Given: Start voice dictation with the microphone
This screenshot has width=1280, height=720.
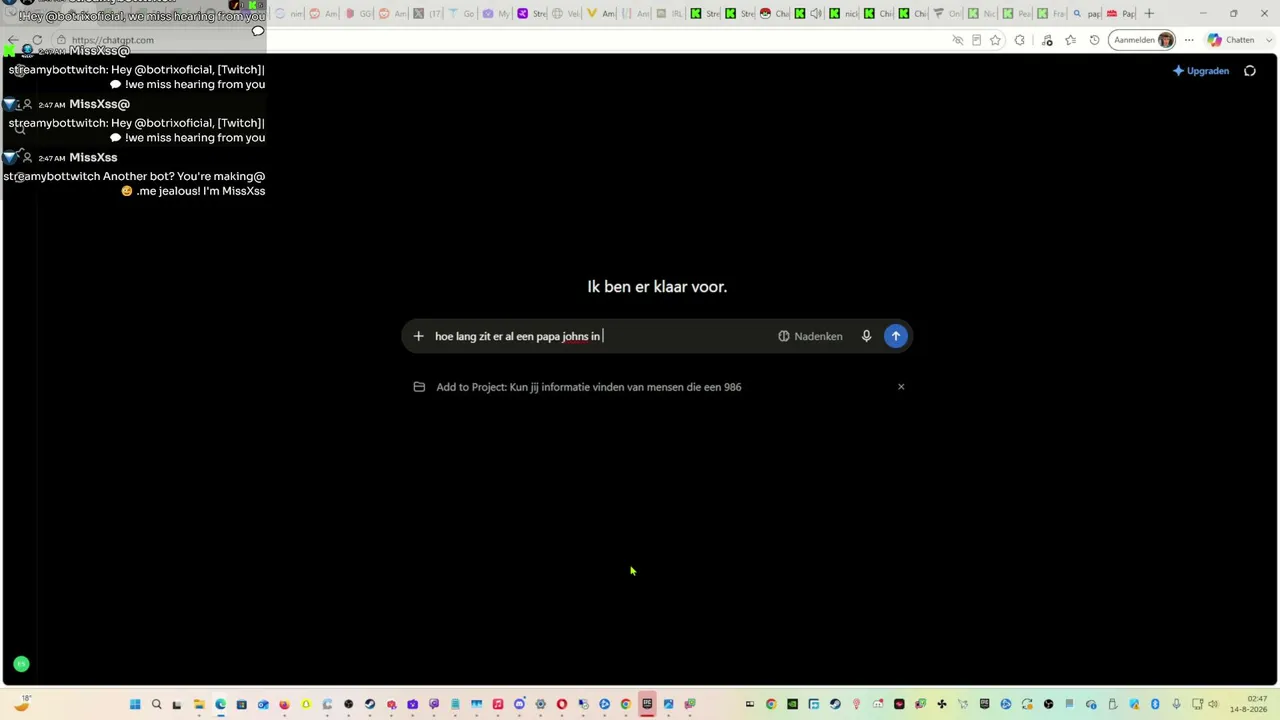Looking at the screenshot, I should pos(866,336).
